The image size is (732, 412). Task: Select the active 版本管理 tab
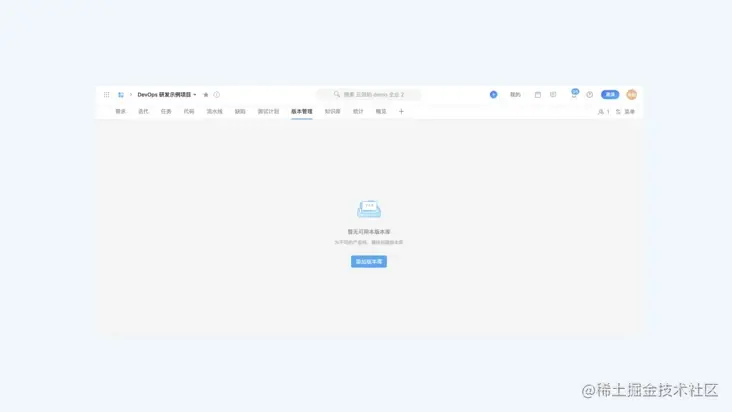[x=302, y=112]
